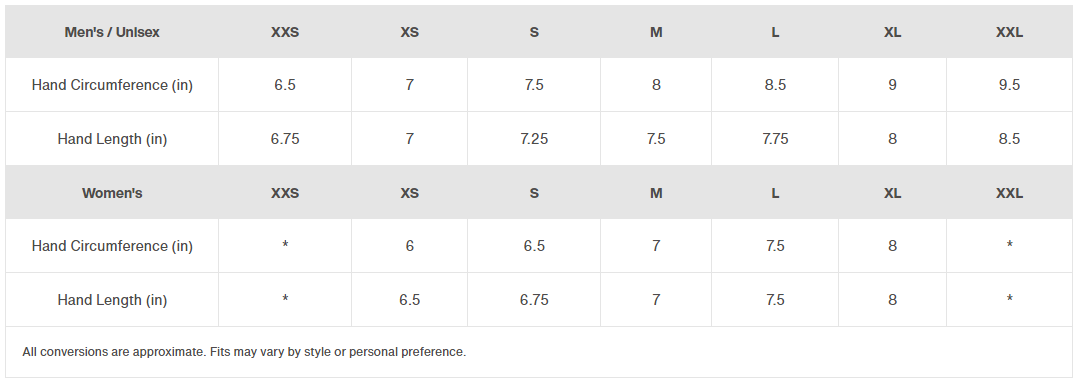1079x385 pixels.
Task: Click the conversions approximate disclaimer text
Action: tap(244, 352)
